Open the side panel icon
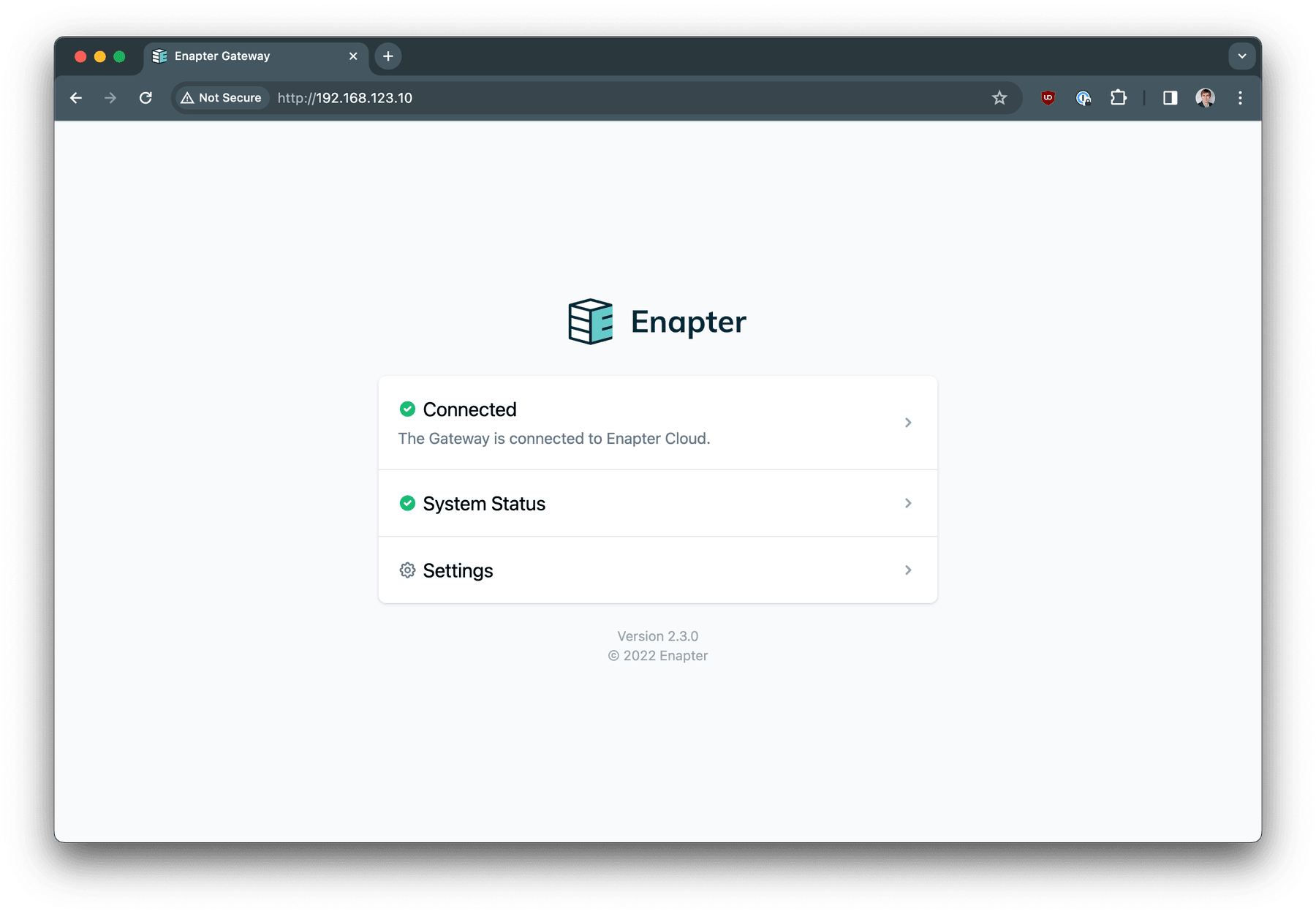The height and width of the screenshot is (914, 1316). (x=1170, y=97)
